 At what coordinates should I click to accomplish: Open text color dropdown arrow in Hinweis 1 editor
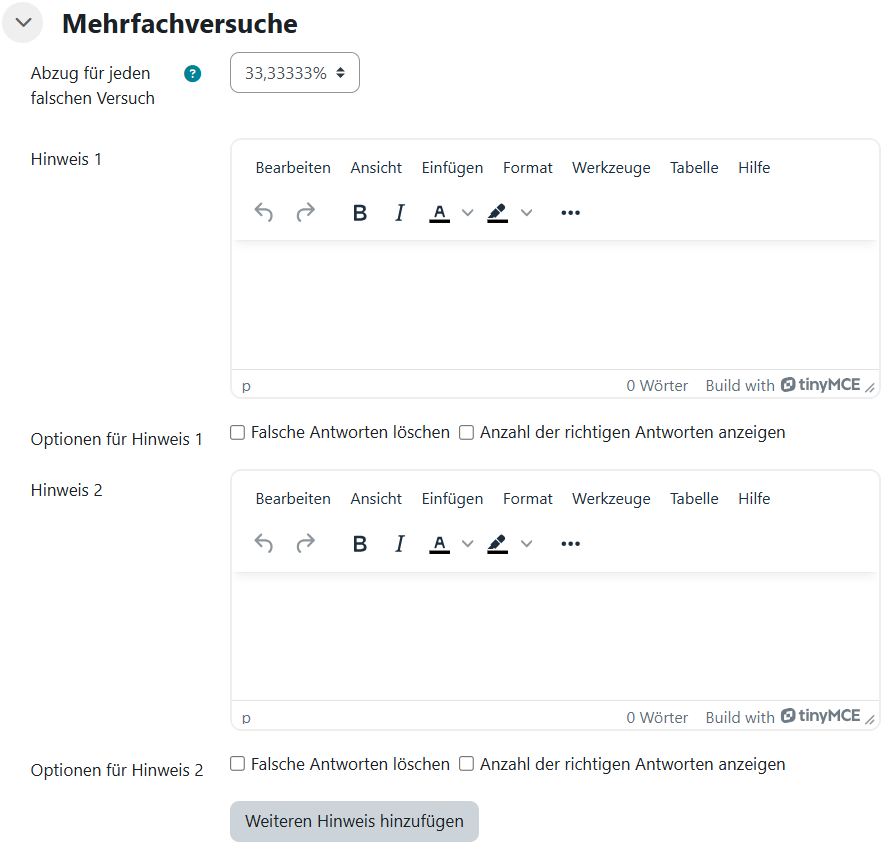coord(467,212)
